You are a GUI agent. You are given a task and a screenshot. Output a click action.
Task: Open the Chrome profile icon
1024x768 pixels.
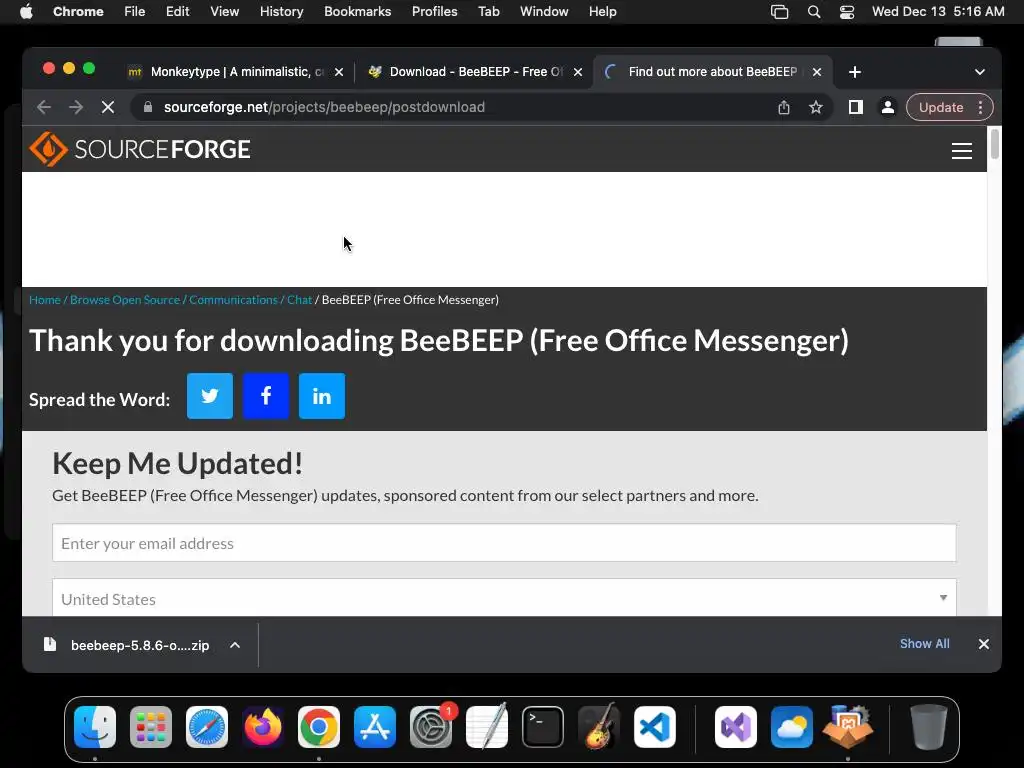pos(888,107)
